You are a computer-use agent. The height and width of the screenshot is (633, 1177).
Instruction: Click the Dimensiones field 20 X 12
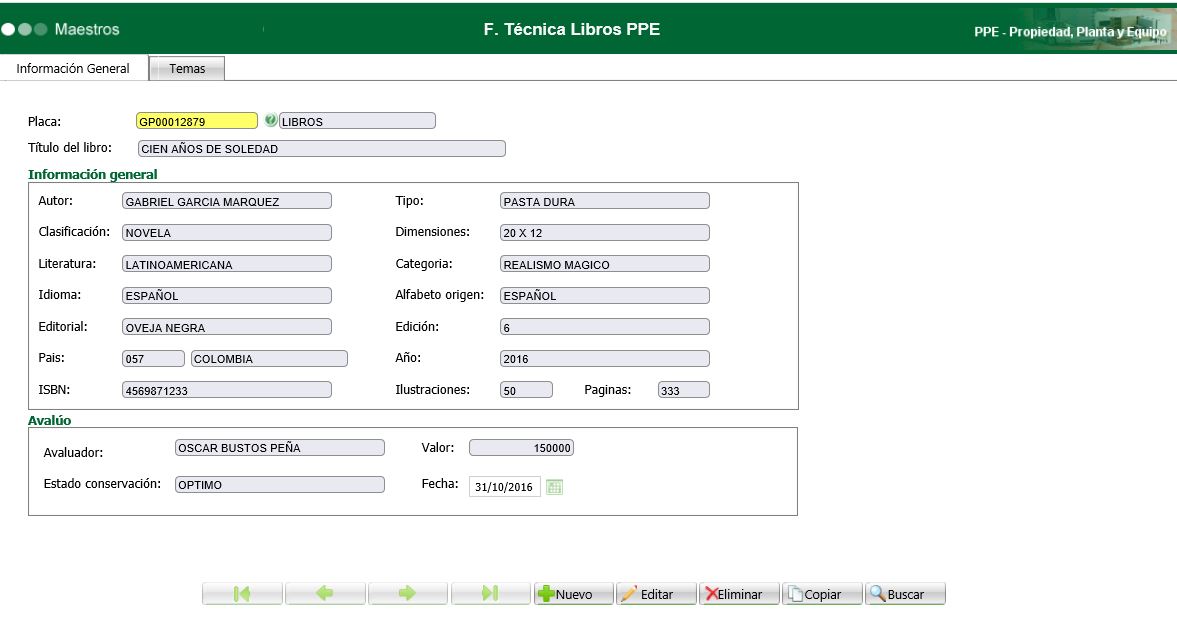[604, 233]
